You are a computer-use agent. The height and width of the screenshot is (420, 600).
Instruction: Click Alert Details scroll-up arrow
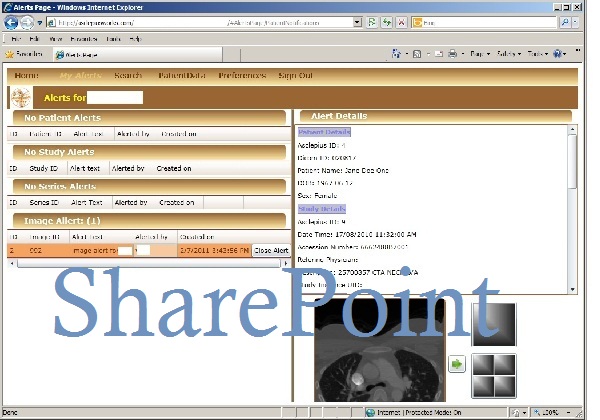point(572,130)
